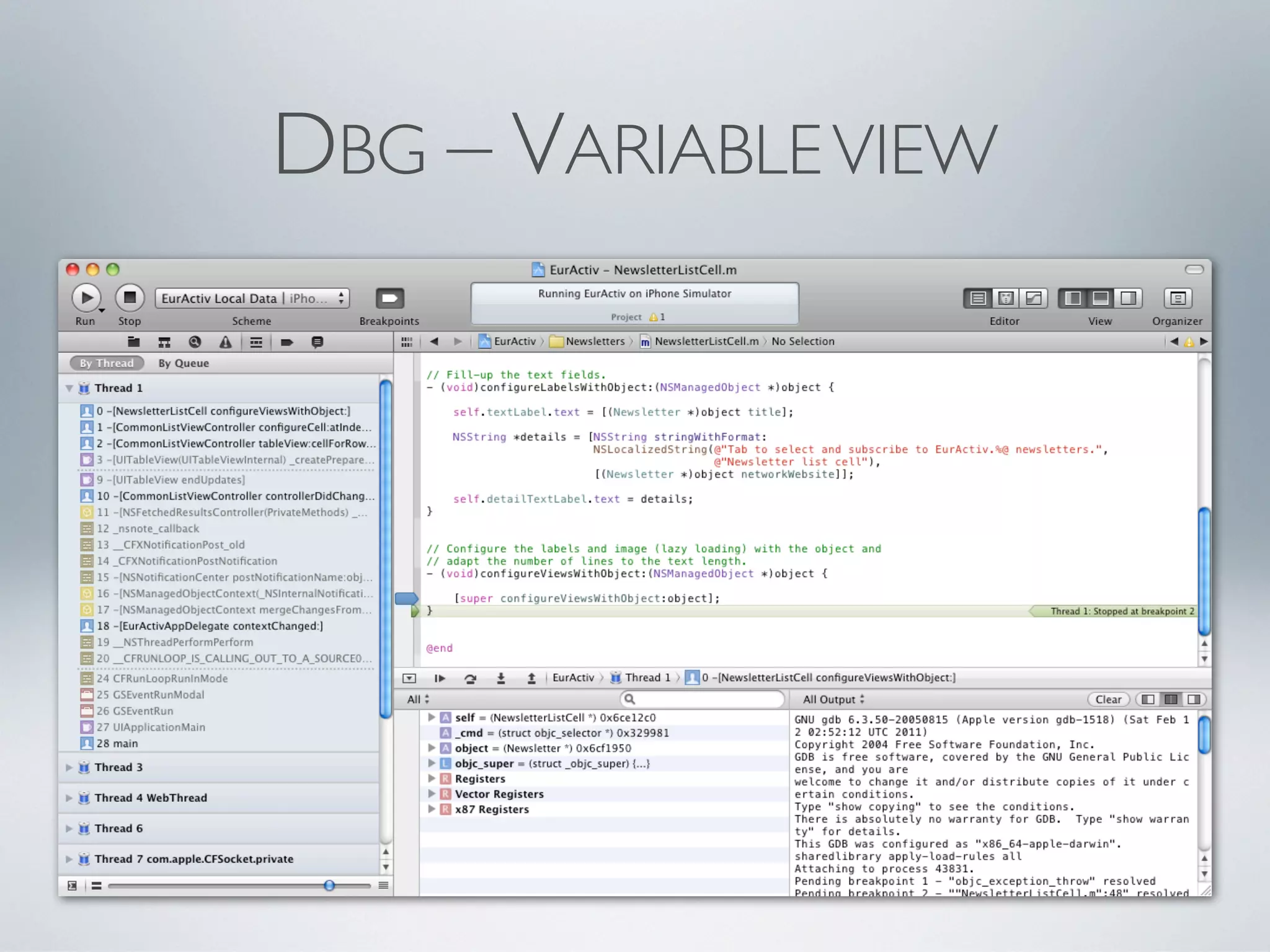Expand the object variable
Image resolution: width=1270 pixels, height=952 pixels.
point(431,748)
